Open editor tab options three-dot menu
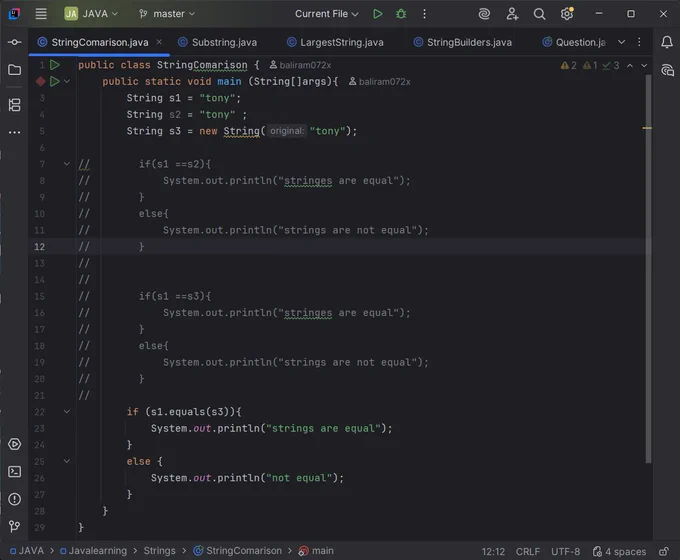Image resolution: width=680 pixels, height=560 pixels. click(639, 42)
